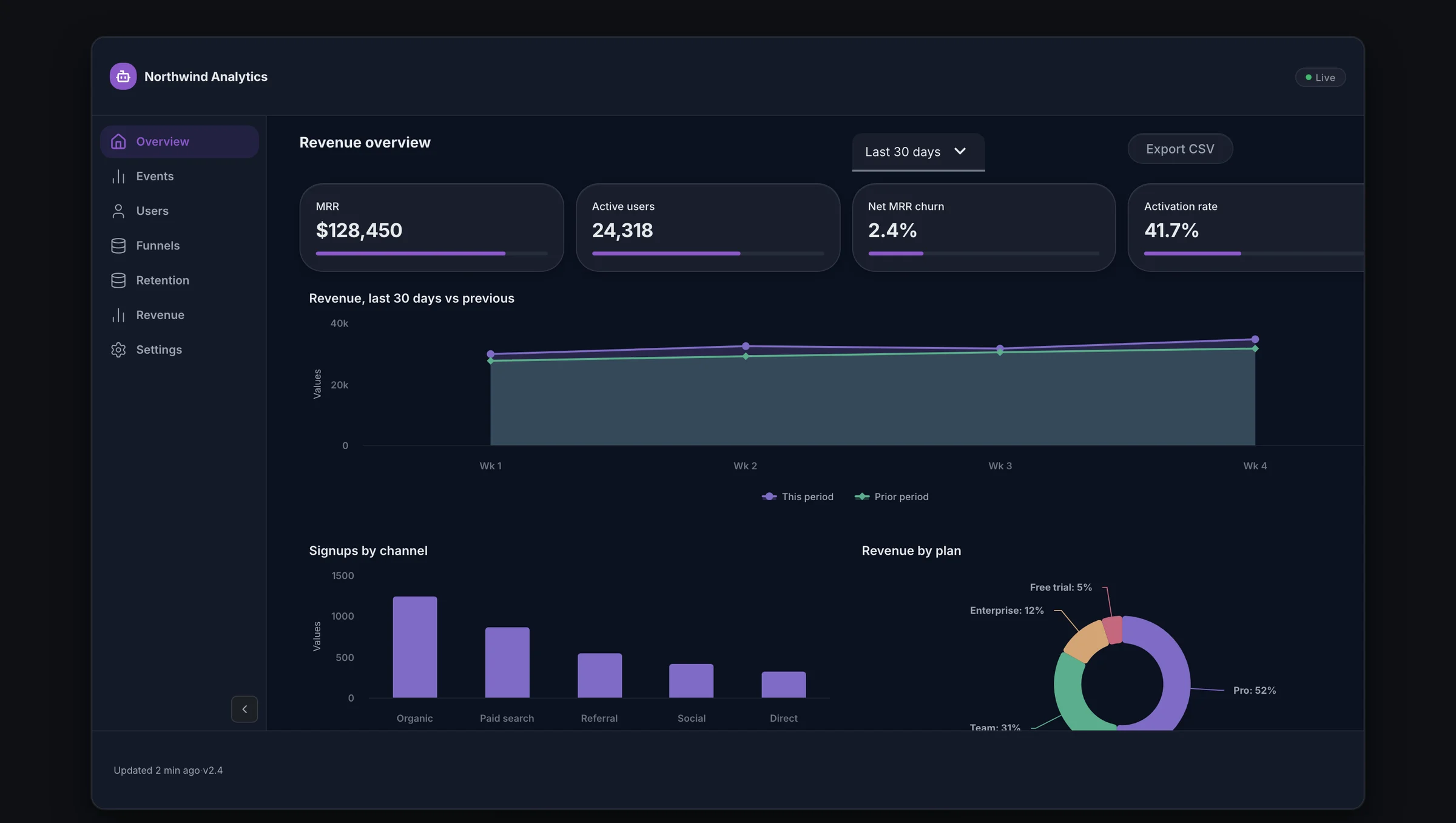Click the This period Wk 2 data point

pos(746,346)
